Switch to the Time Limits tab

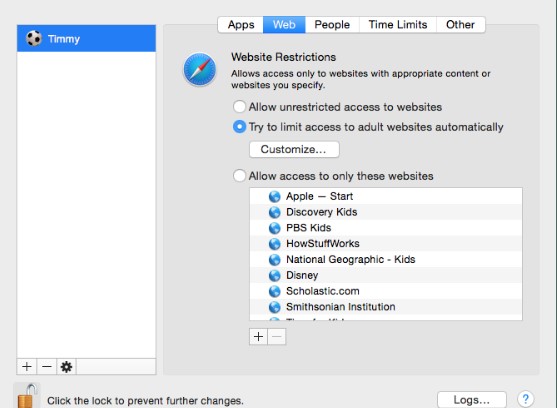click(398, 25)
